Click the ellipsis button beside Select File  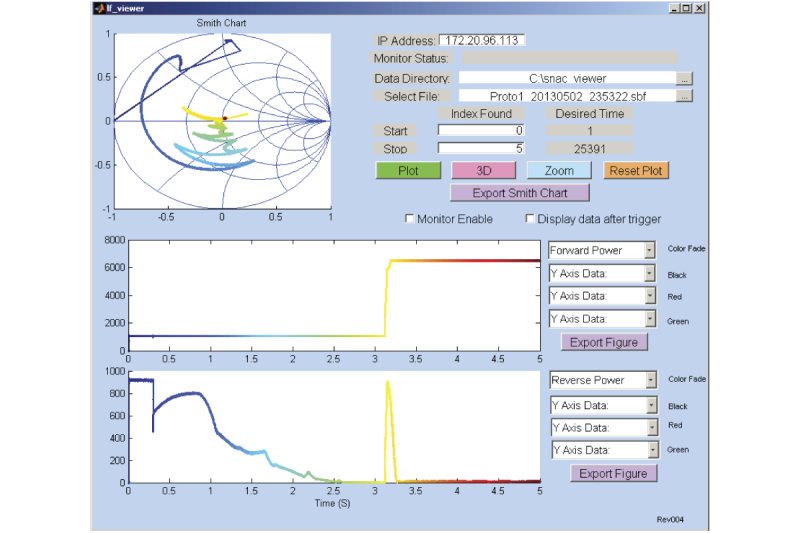[x=684, y=97]
